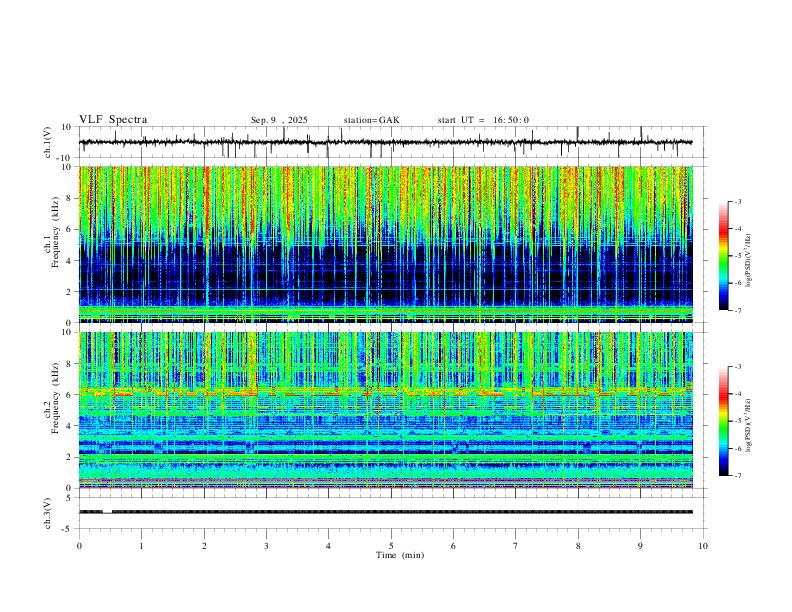Select the "ch.3(V)" axis label
The width and height of the screenshot is (792, 612).
48,513
